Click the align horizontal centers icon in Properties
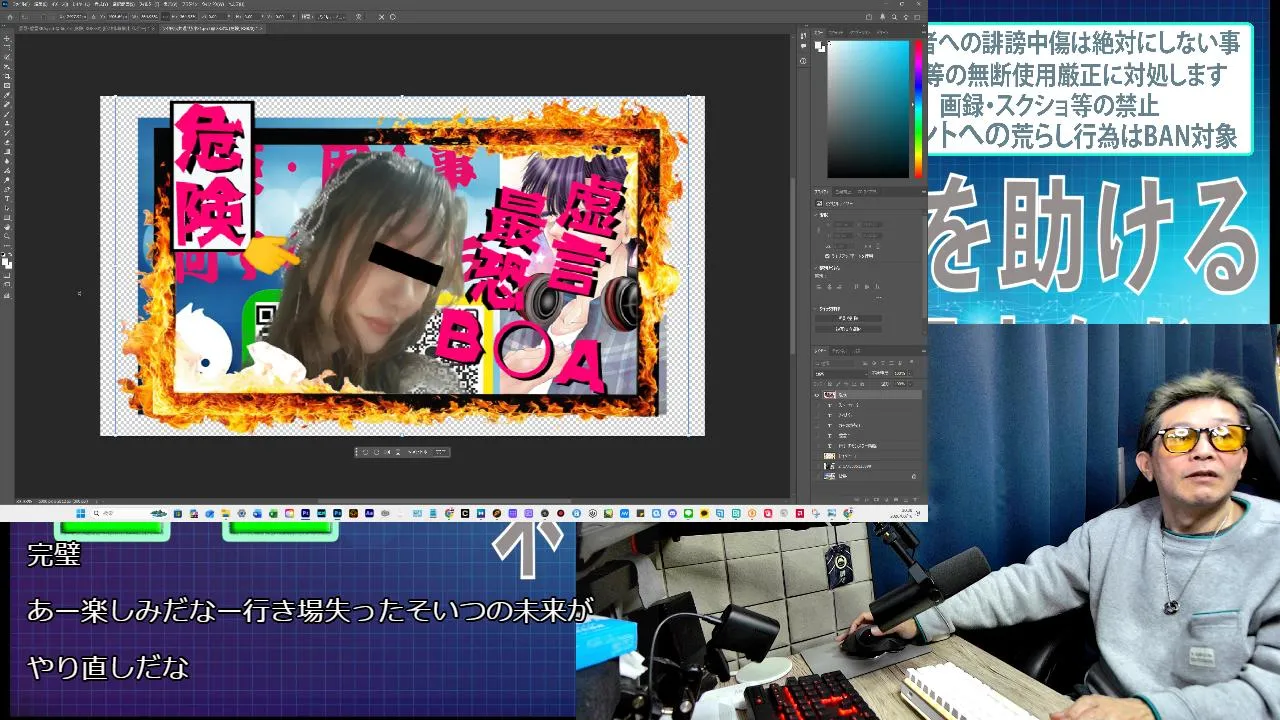This screenshot has height=720, width=1280. click(x=829, y=287)
